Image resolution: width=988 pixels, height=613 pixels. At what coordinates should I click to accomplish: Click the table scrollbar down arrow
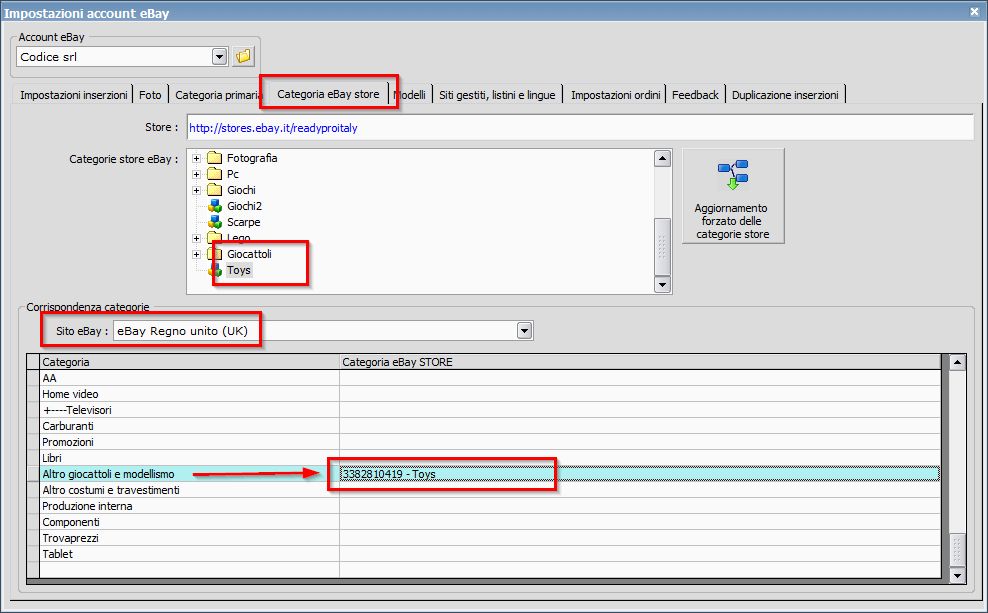point(957,575)
